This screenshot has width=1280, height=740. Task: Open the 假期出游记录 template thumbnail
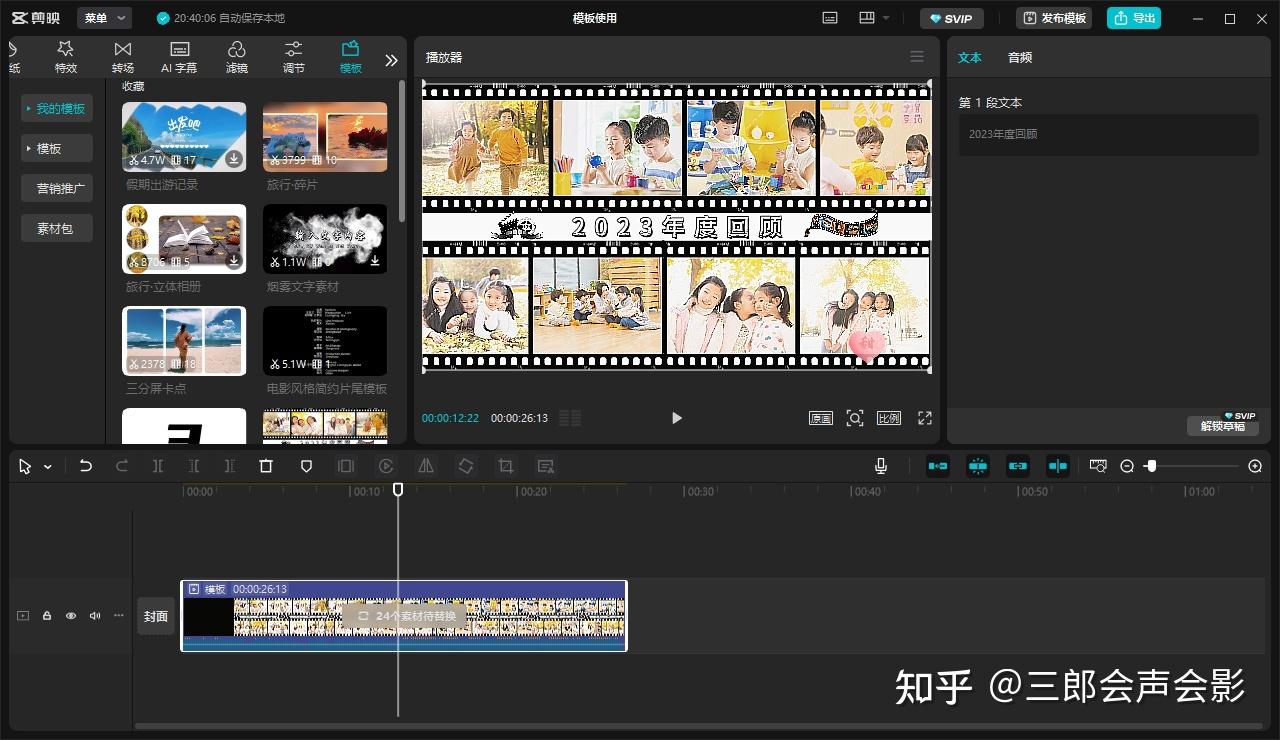point(184,136)
